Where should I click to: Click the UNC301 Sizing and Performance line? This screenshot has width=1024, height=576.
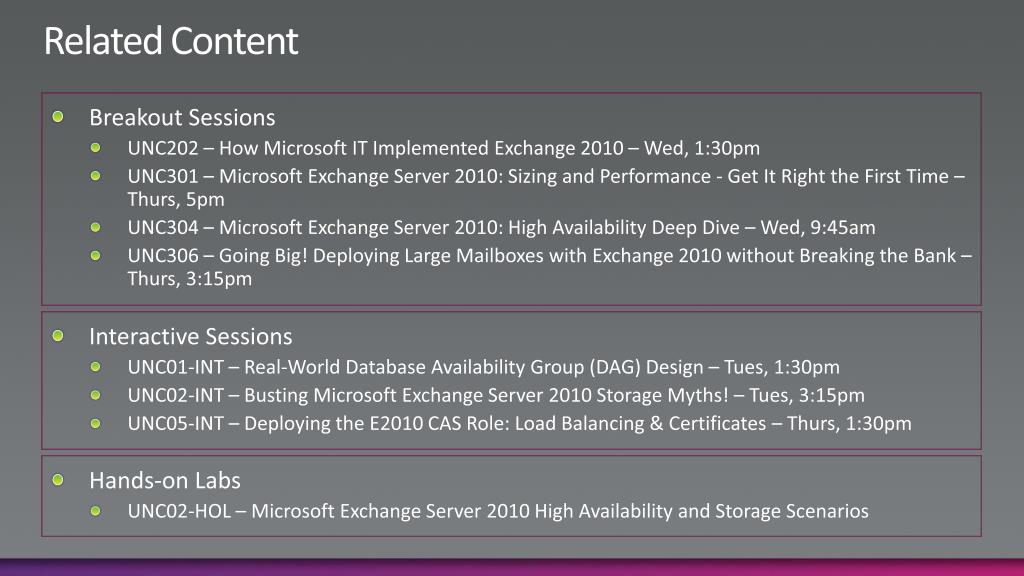click(546, 187)
